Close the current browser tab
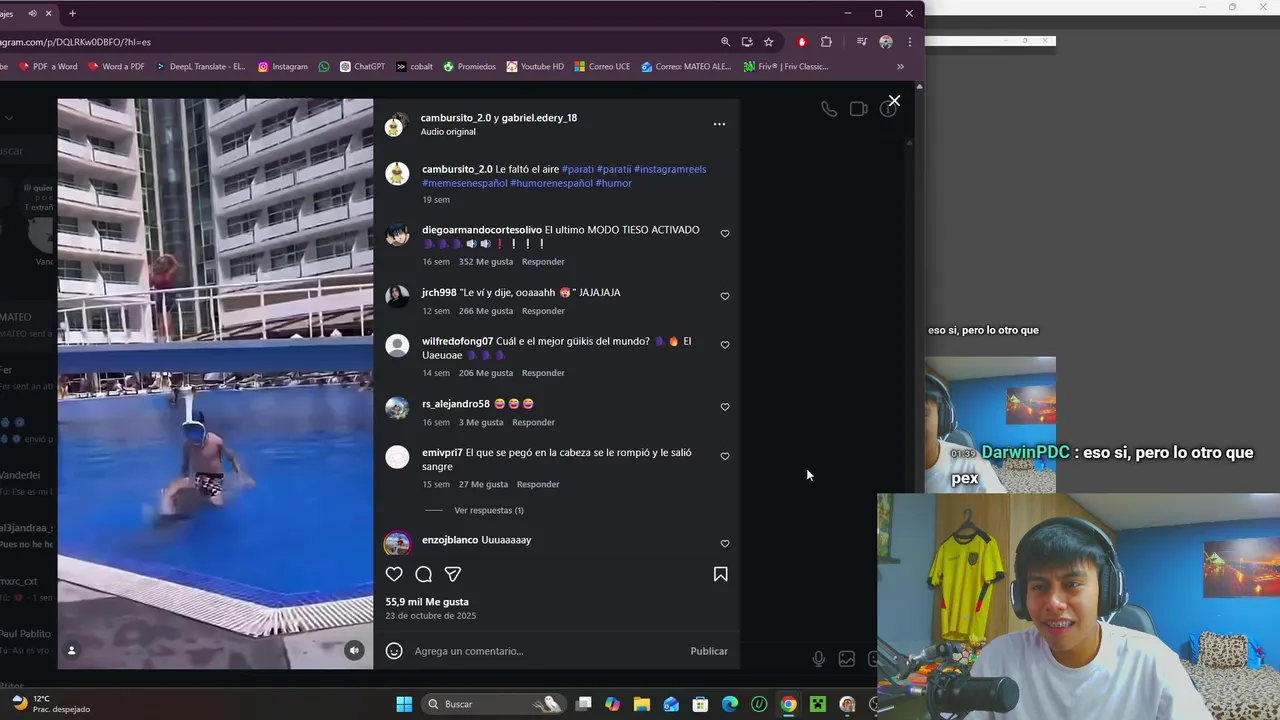 (48, 13)
